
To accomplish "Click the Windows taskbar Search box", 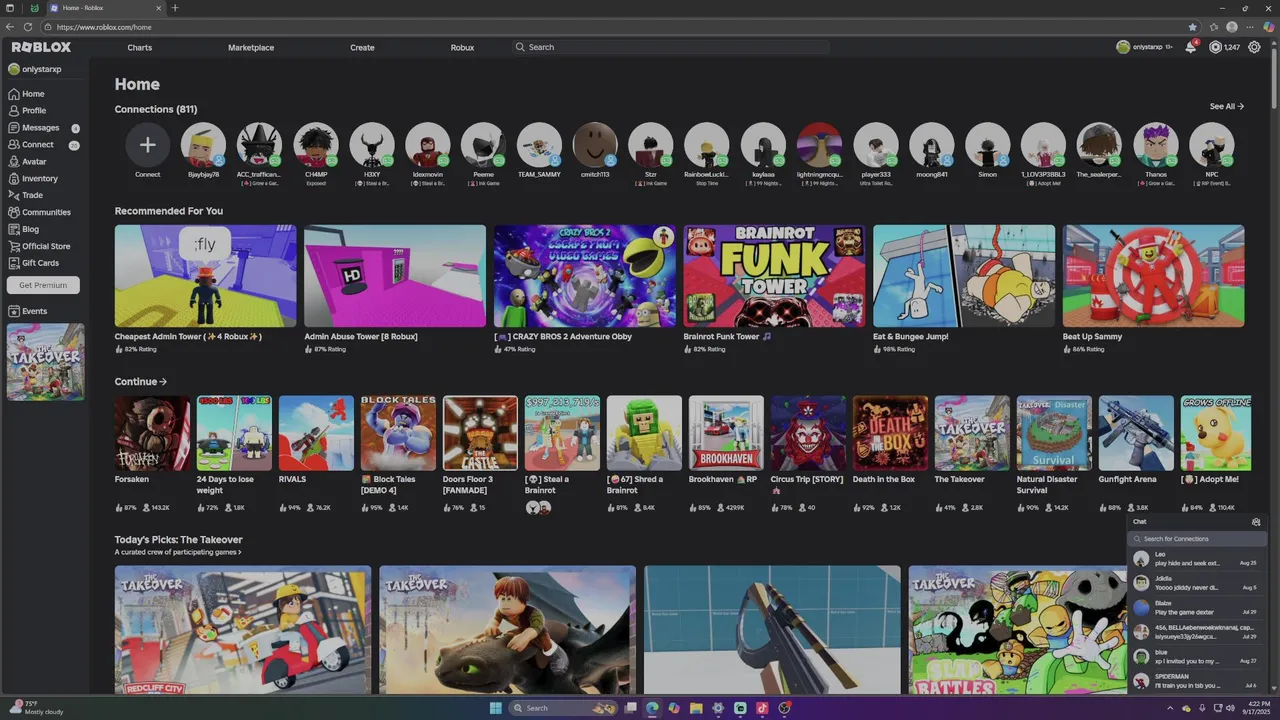I will click(x=565, y=708).
